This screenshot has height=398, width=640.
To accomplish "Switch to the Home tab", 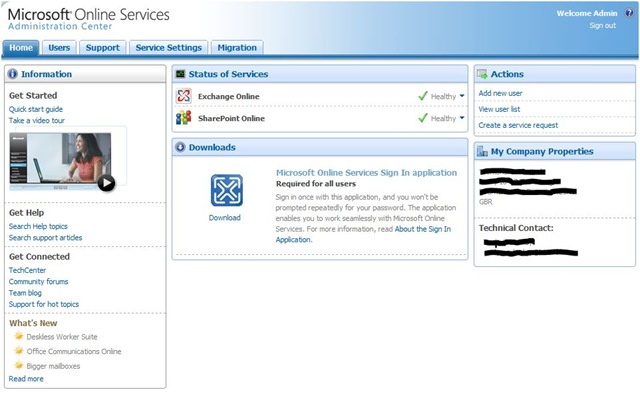I will pyautogui.click(x=21, y=48).
